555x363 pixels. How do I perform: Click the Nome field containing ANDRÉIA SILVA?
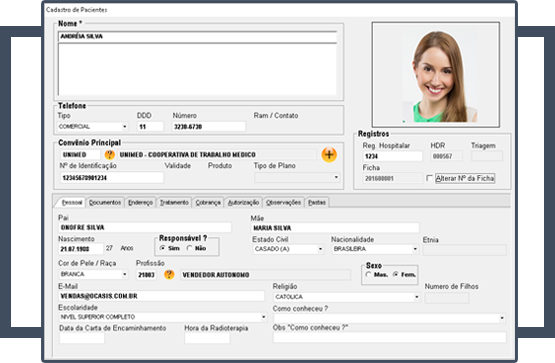pos(198,36)
